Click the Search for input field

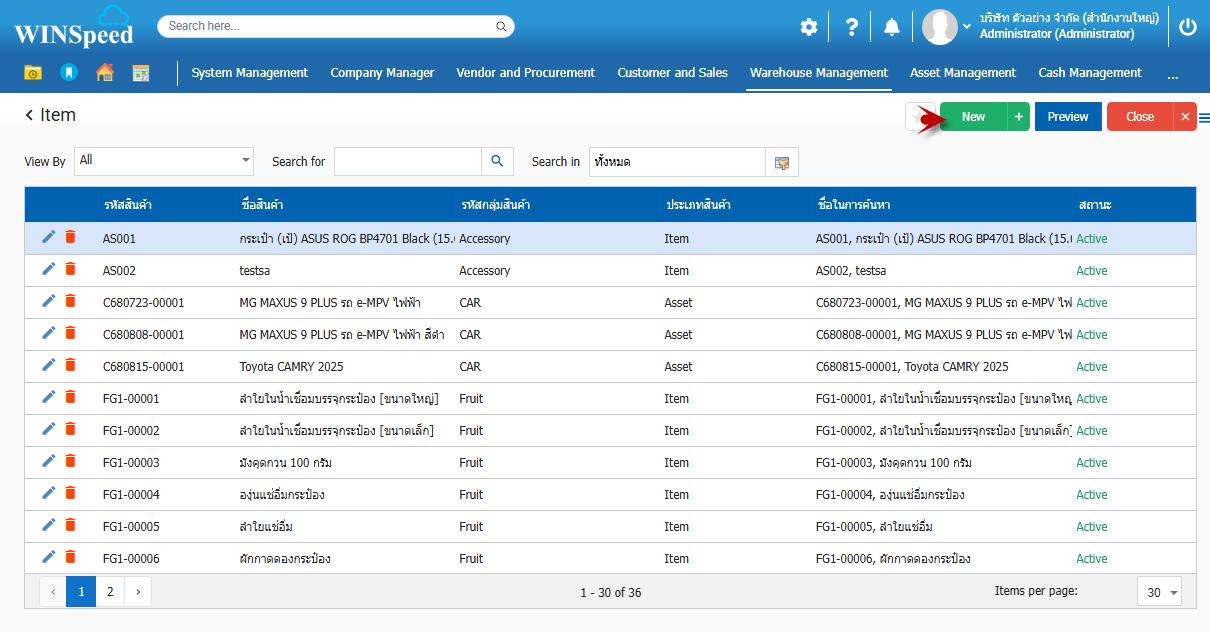407,162
